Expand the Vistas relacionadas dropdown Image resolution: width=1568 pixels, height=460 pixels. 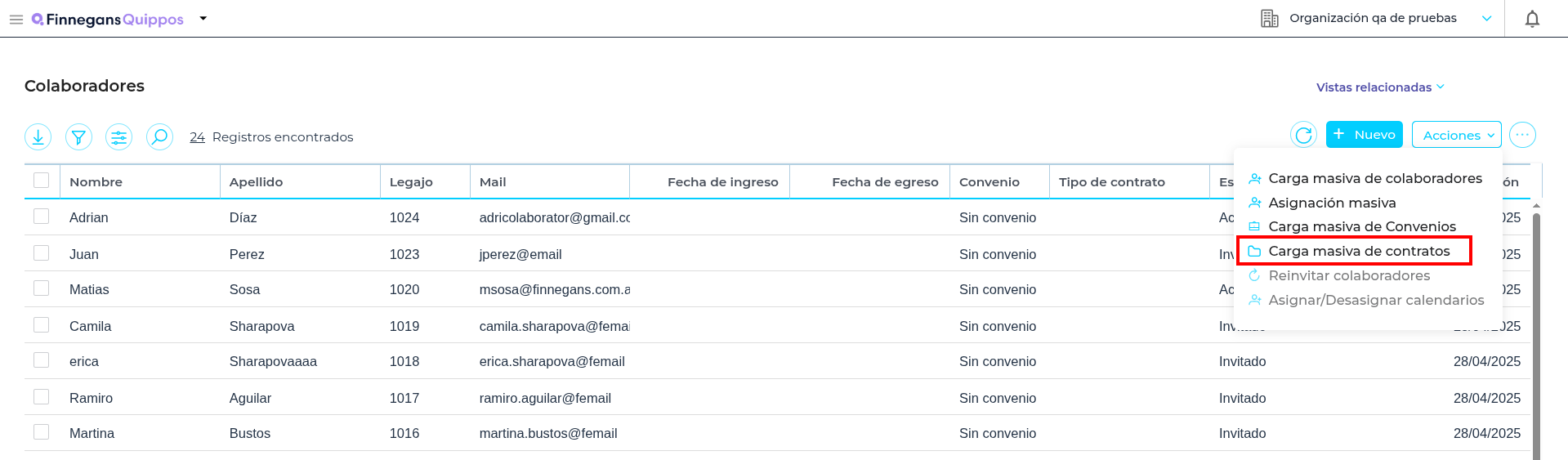click(x=1379, y=87)
